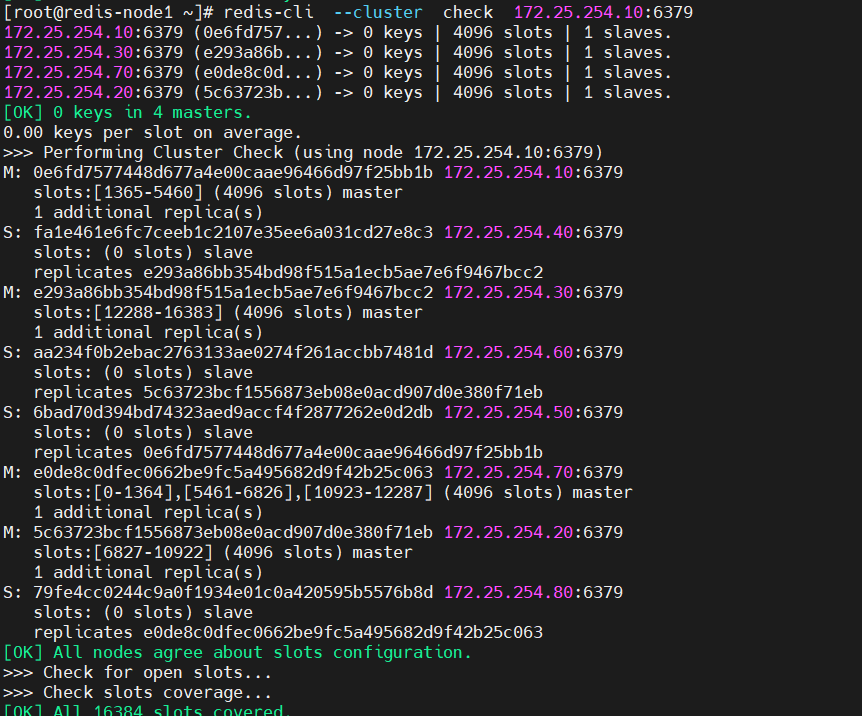
Task: Click the IP '172.25.254.30' in the summary line
Action: pos(68,52)
